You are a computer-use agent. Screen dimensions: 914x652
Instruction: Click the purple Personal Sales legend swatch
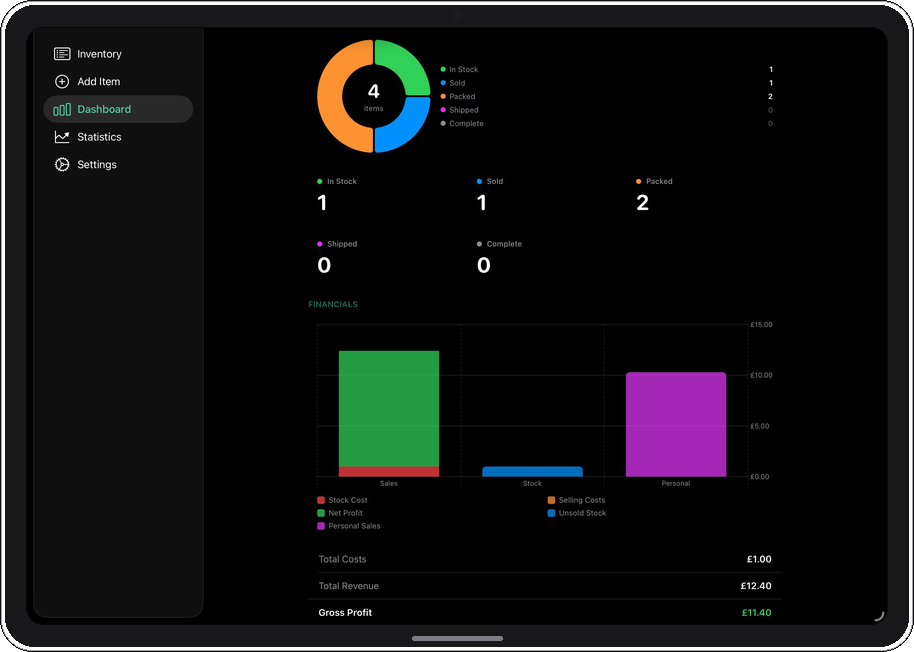tap(321, 526)
